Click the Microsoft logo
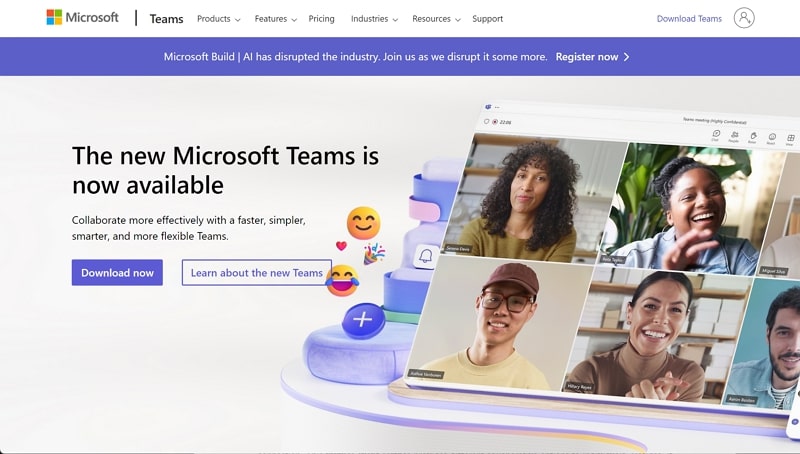The width and height of the screenshot is (800, 454). [83, 17]
